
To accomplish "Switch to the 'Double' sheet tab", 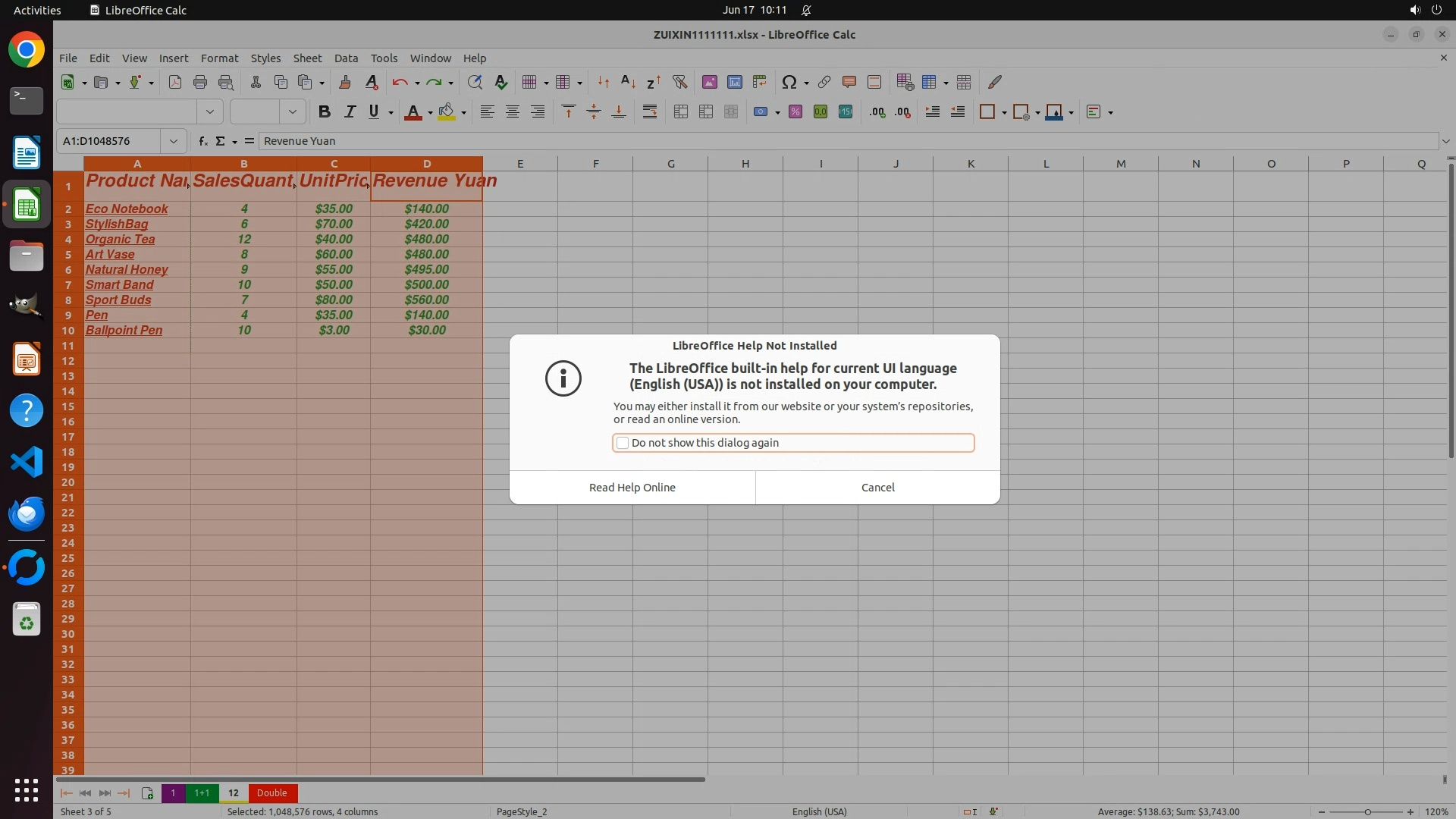I will [271, 793].
